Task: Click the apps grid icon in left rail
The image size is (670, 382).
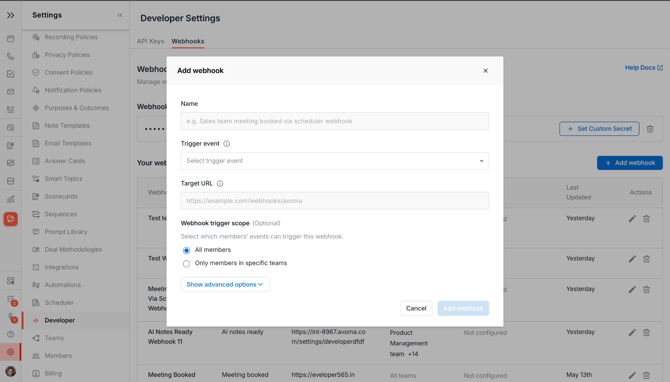Action: click(11, 281)
